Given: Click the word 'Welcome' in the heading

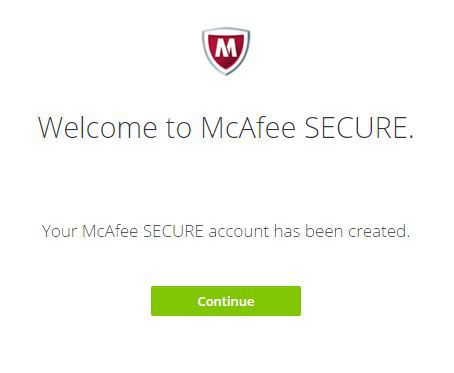Looking at the screenshot, I should tap(97, 127).
